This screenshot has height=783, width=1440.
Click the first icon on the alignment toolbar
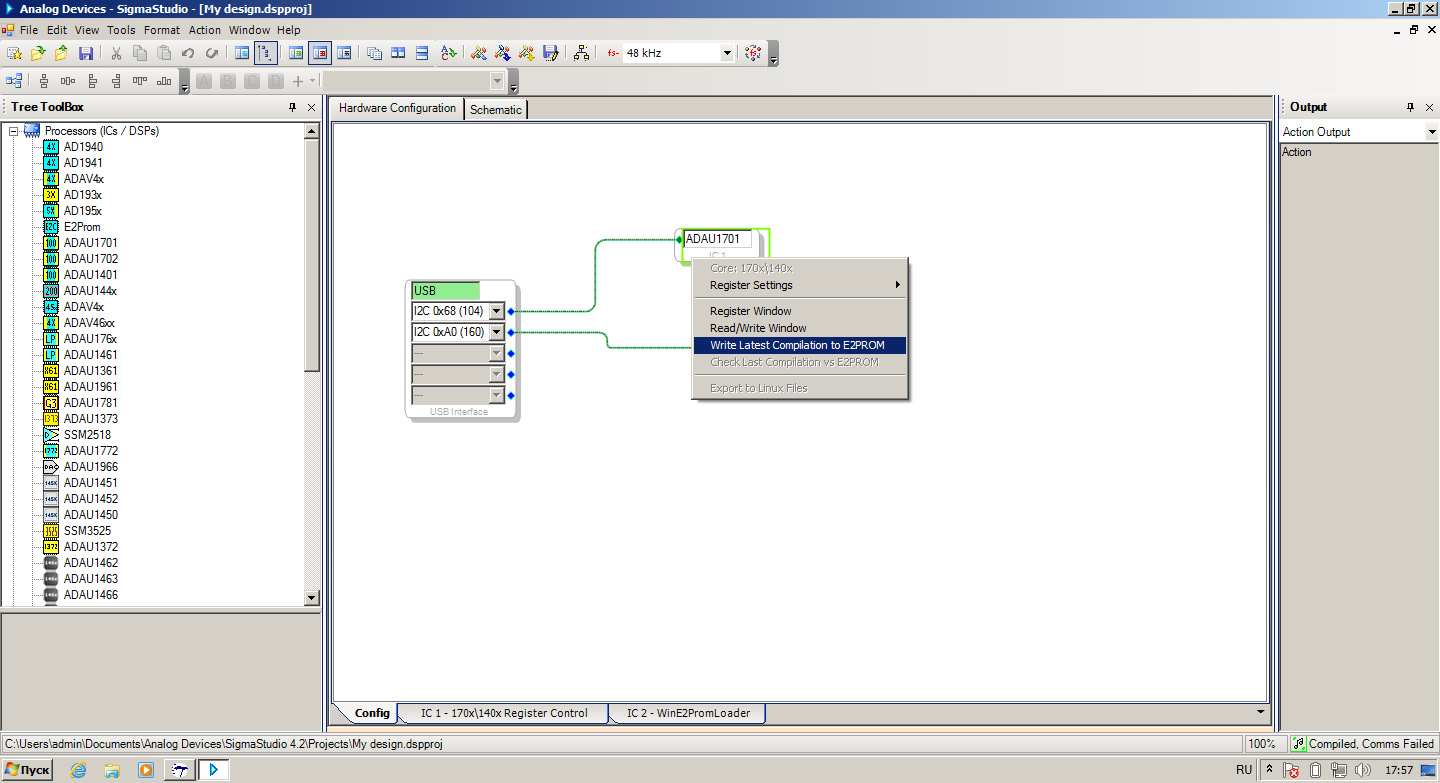pyautogui.click(x=14, y=81)
